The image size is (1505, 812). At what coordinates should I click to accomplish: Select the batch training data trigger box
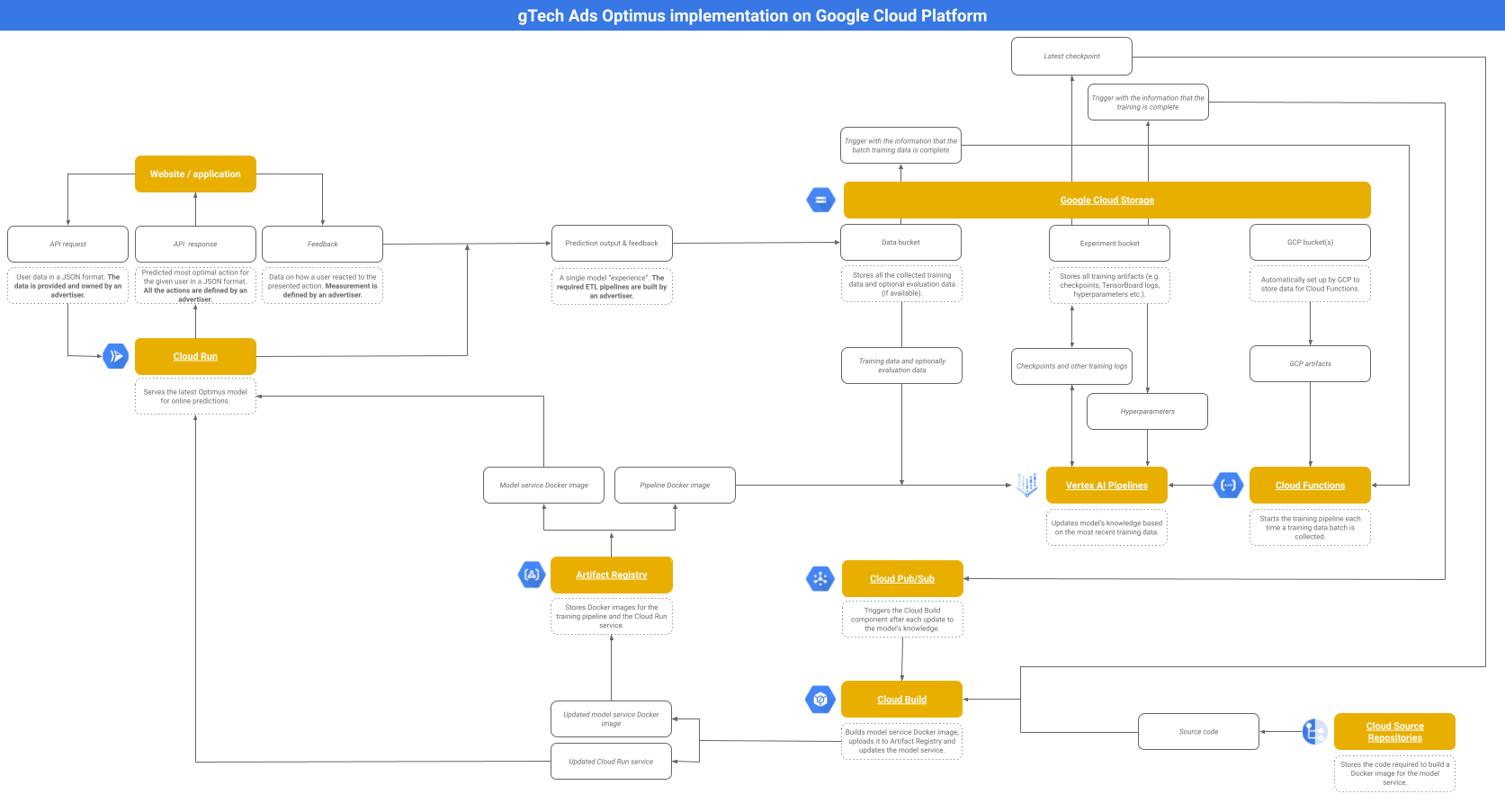[x=900, y=145]
